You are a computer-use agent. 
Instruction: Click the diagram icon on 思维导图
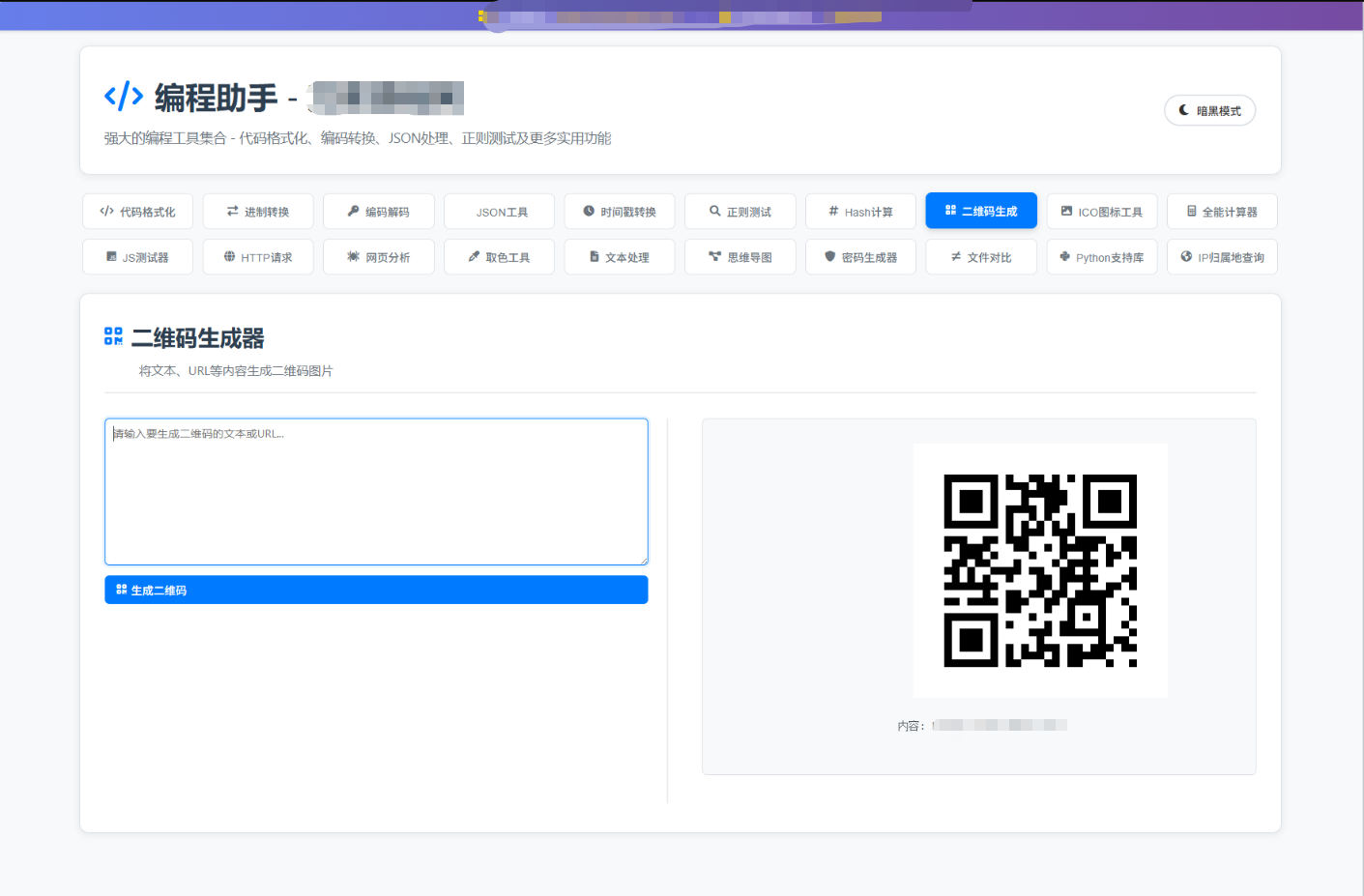pyautogui.click(x=715, y=256)
